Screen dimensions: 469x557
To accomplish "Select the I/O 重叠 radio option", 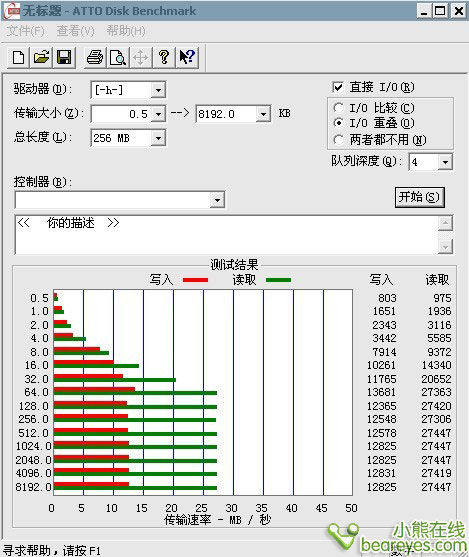I will coord(339,123).
